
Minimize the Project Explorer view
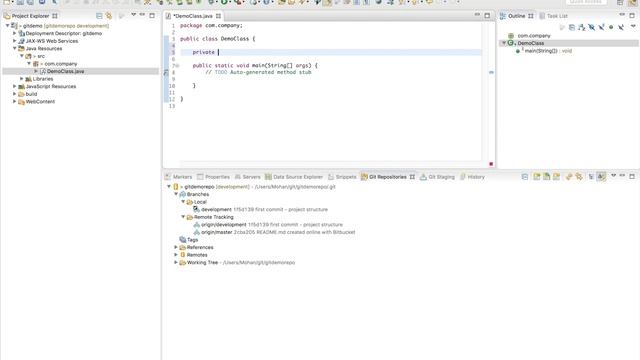[142, 16]
